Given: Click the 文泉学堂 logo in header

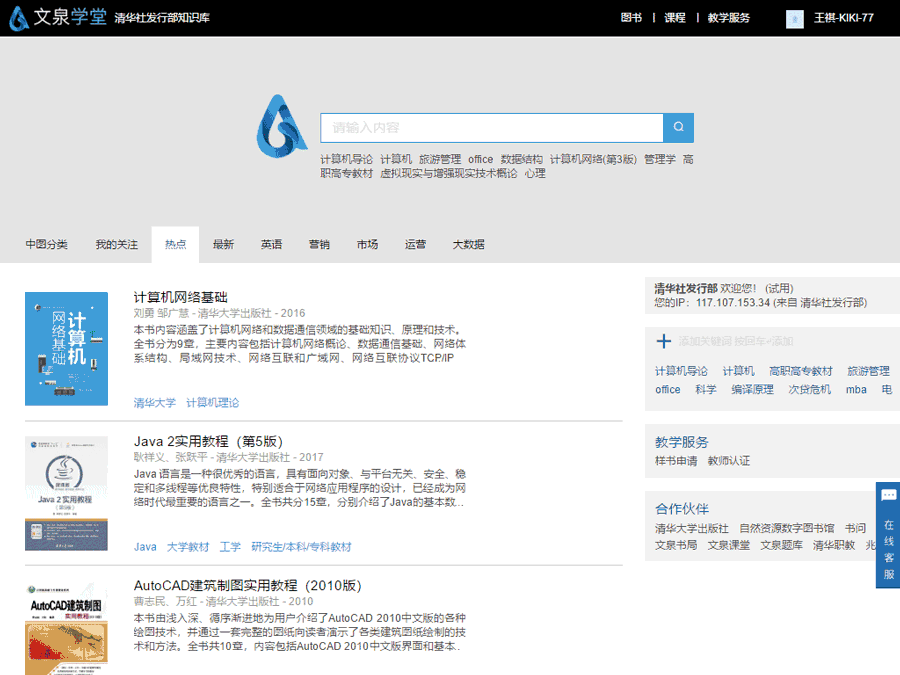Looking at the screenshot, I should coord(58,17).
